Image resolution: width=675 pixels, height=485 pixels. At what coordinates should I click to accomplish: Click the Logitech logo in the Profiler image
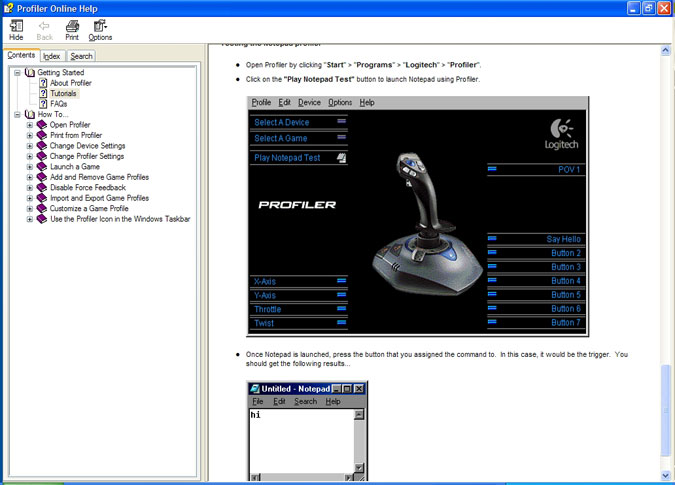[561, 133]
